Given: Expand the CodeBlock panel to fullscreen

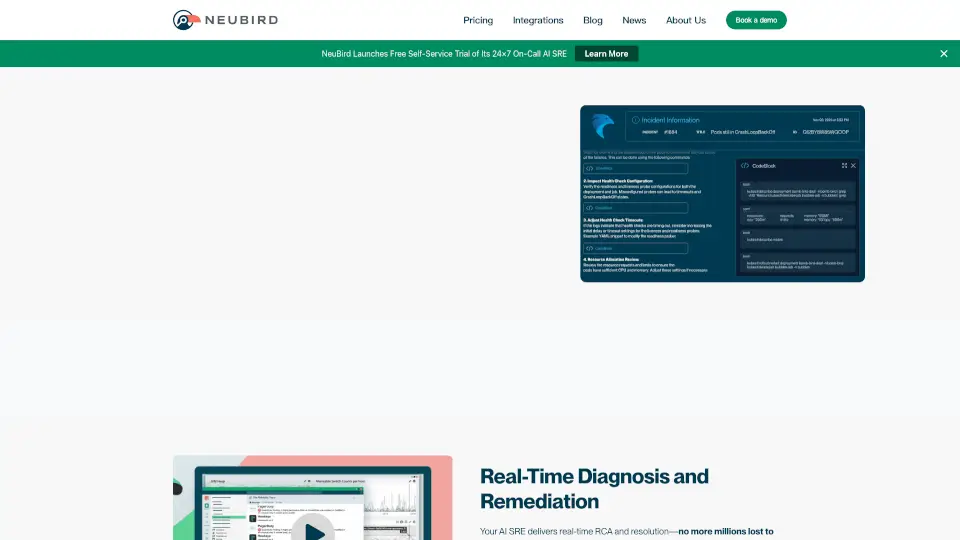Looking at the screenshot, I should [844, 165].
